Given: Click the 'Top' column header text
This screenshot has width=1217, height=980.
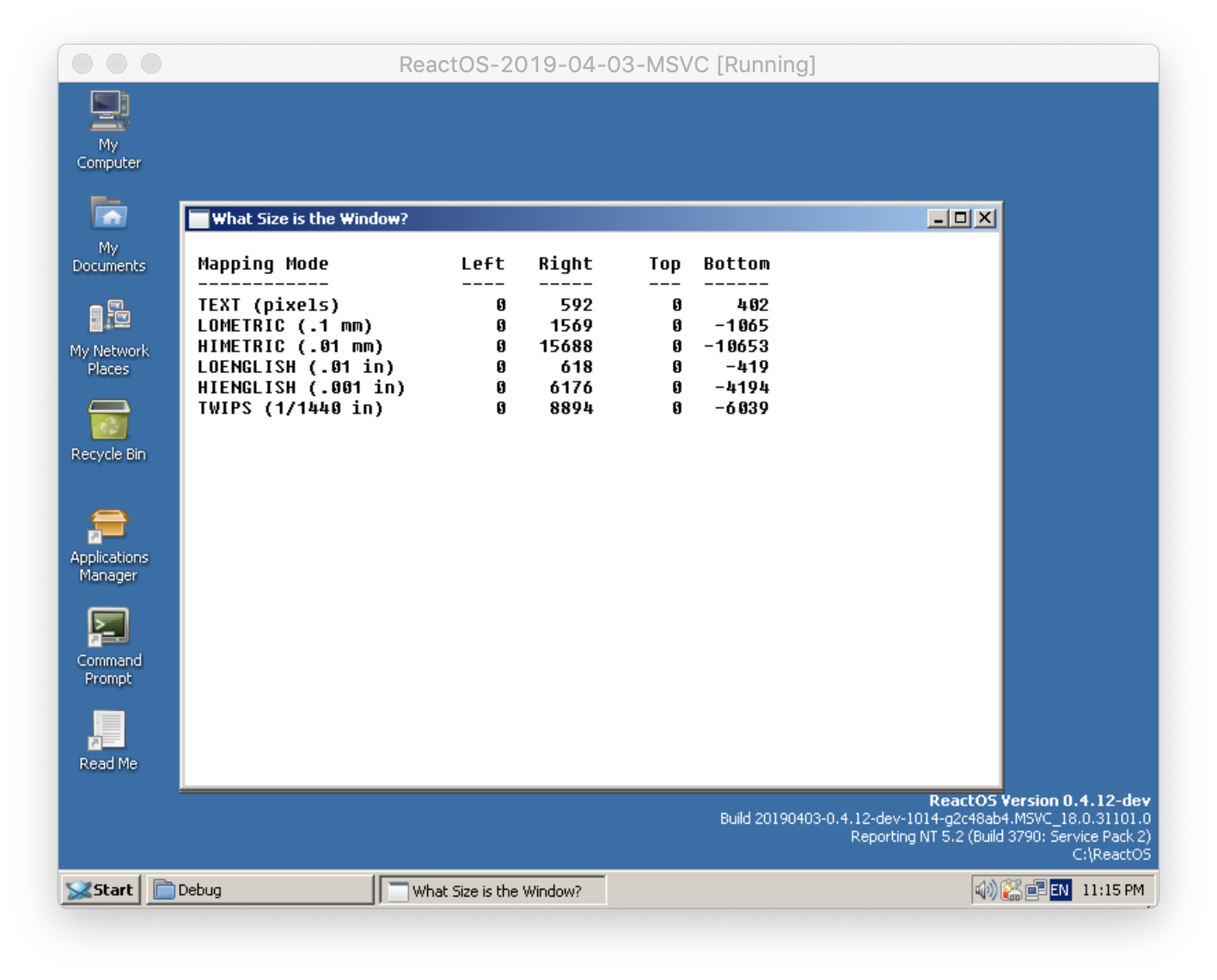Looking at the screenshot, I should point(664,264).
